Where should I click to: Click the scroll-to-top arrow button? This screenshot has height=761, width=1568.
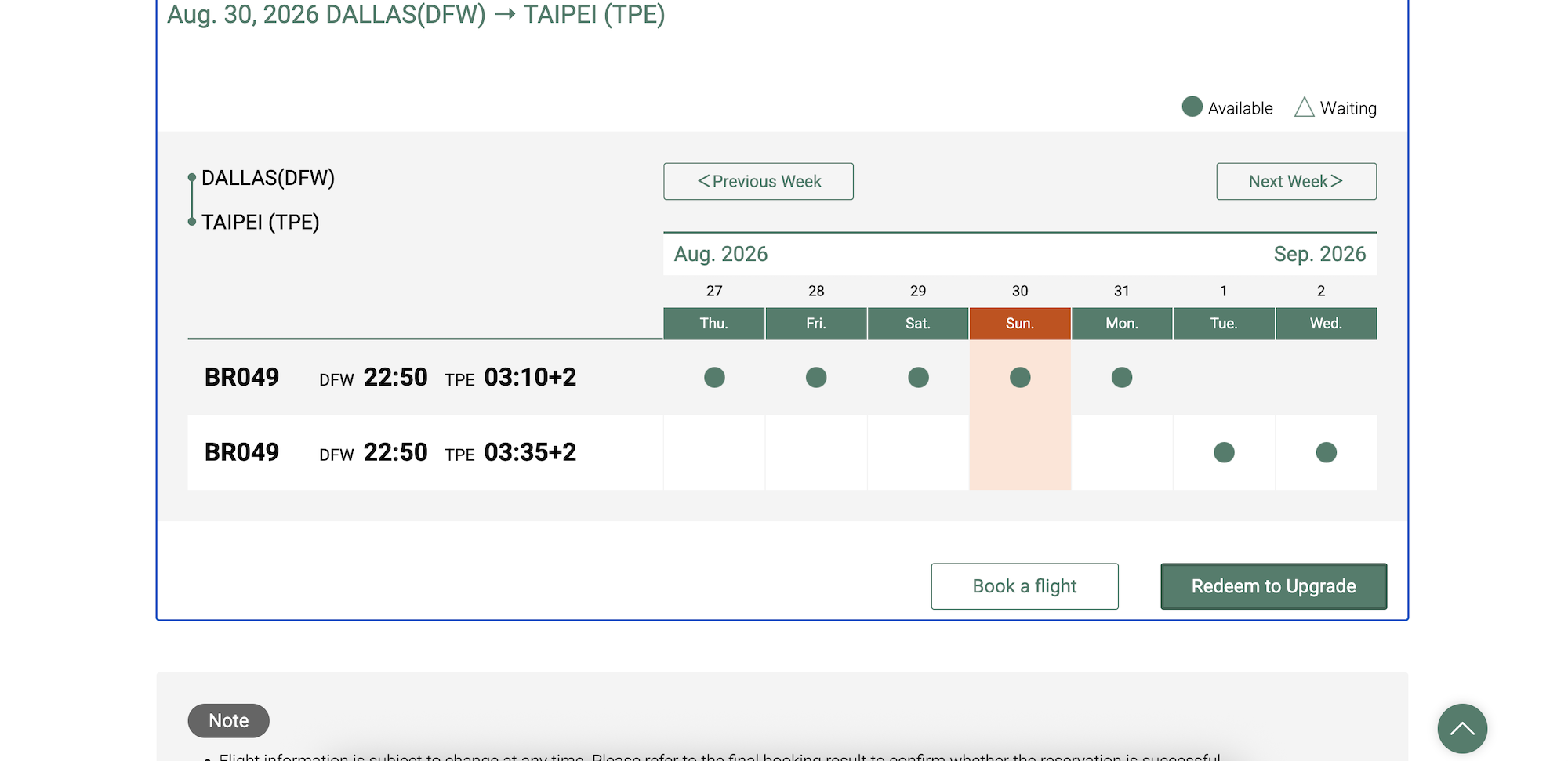coord(1462,728)
